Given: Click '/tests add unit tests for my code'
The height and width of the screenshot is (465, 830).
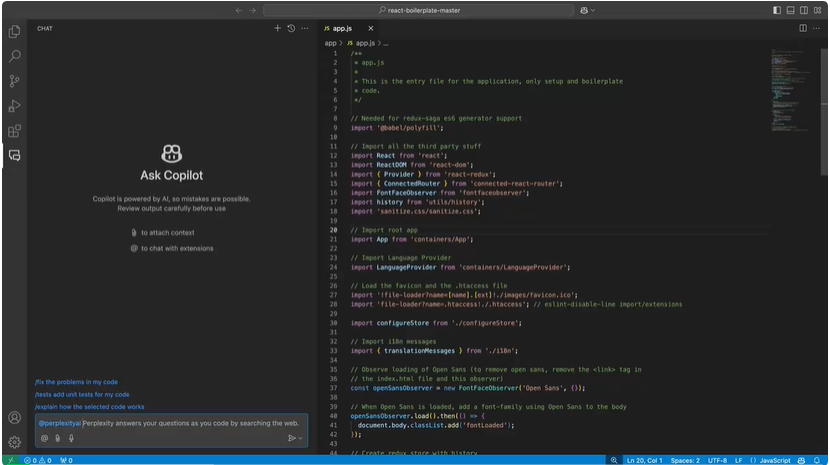Looking at the screenshot, I should pos(82,395).
